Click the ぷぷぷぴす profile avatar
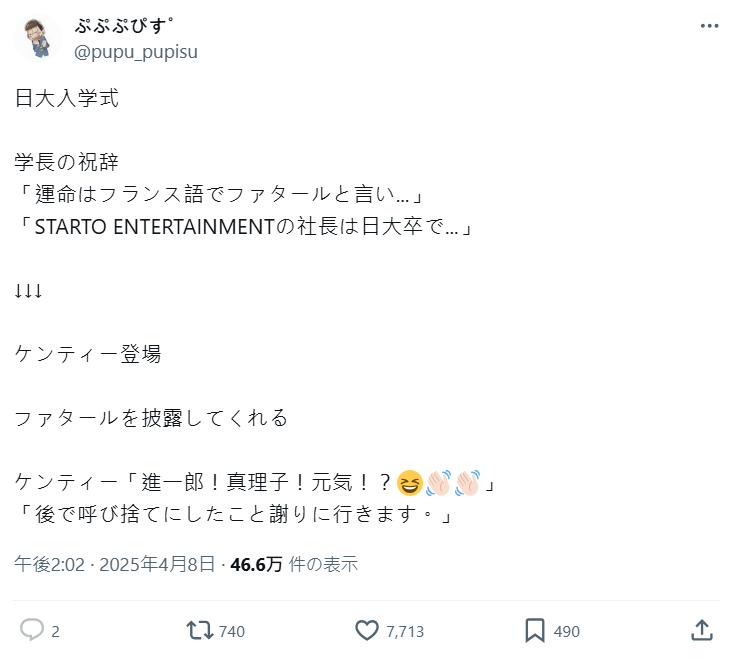Image resolution: width=735 pixels, height=663 pixels. tap(38, 38)
